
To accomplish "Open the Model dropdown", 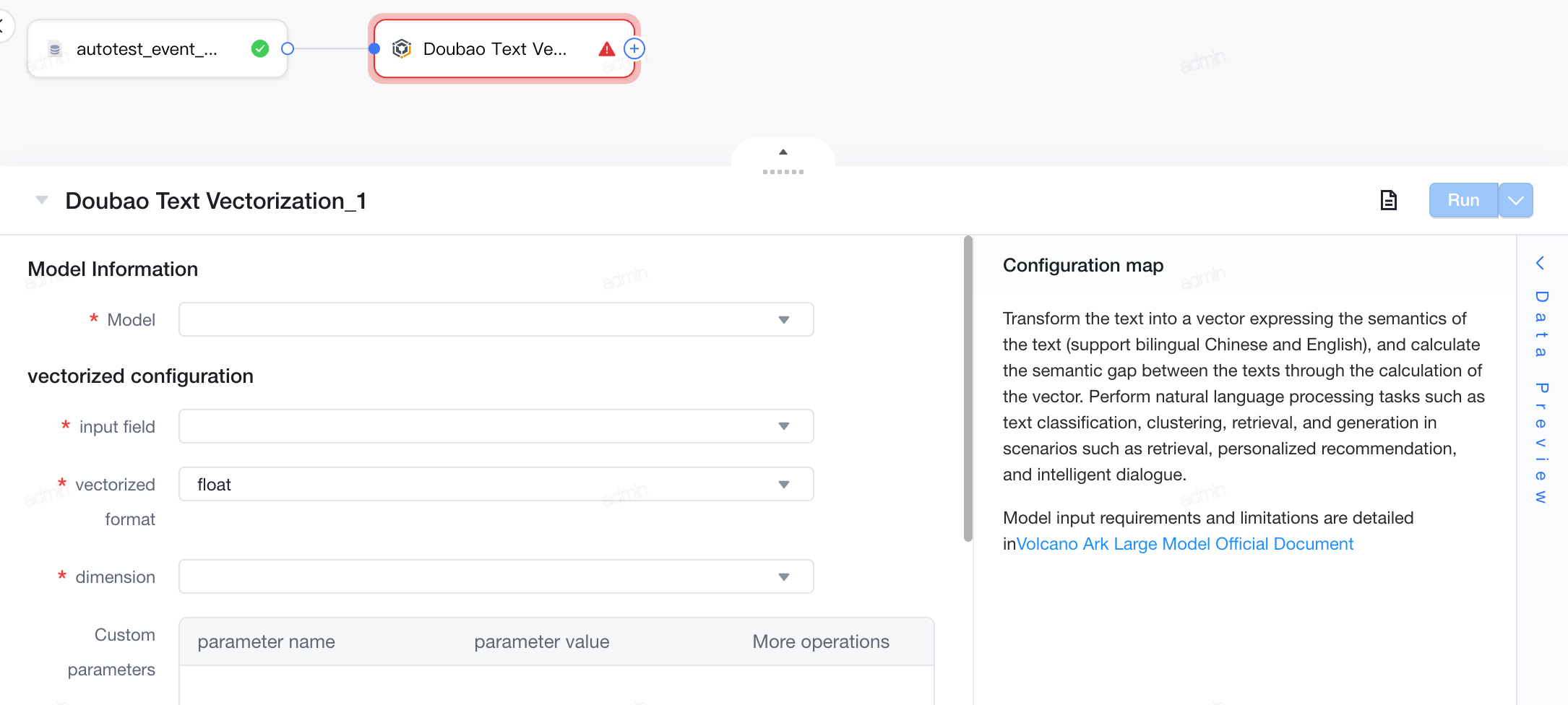I will pyautogui.click(x=496, y=319).
